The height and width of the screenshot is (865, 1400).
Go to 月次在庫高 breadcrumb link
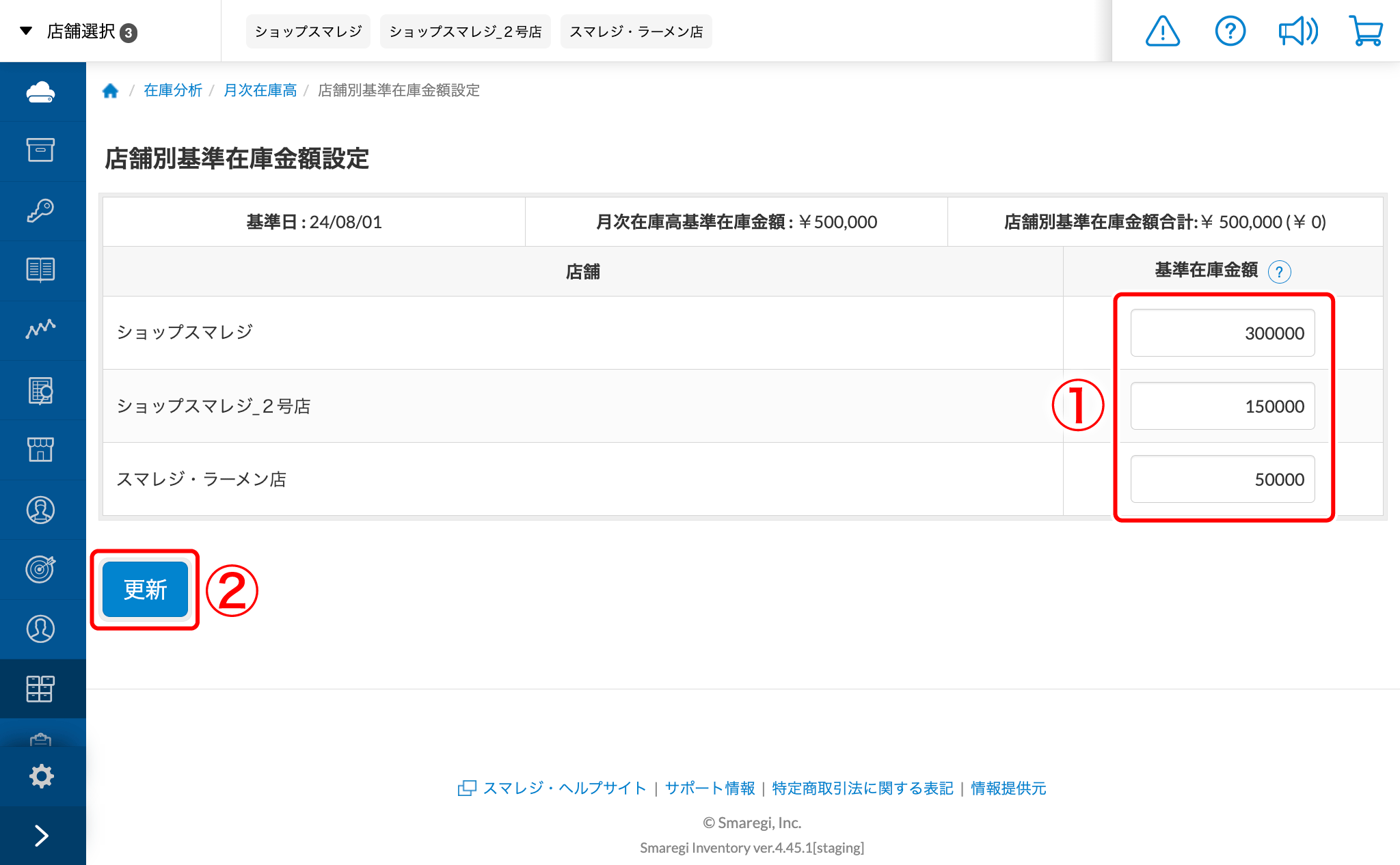pos(260,90)
